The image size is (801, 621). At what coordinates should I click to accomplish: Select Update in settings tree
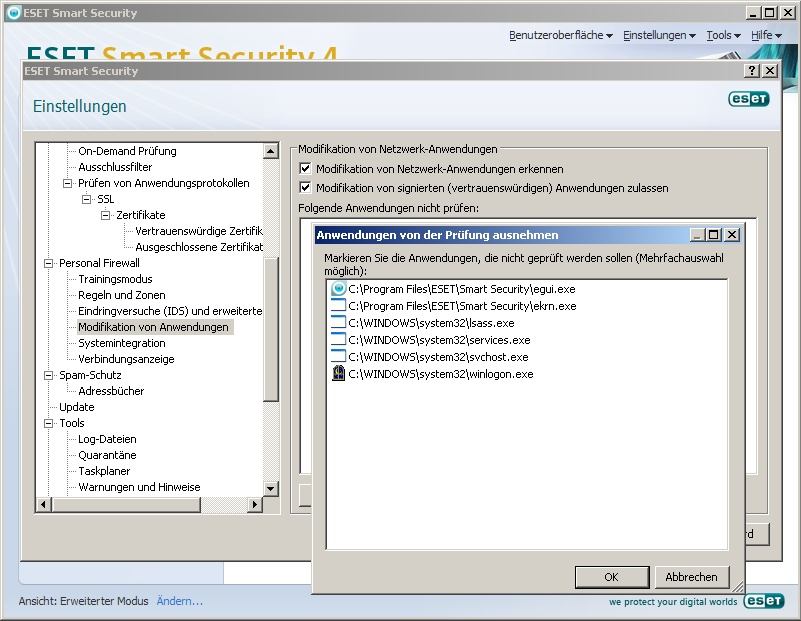tap(77, 407)
